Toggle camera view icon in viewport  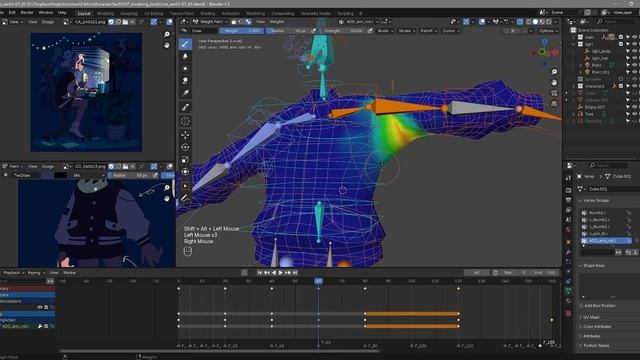click(554, 93)
